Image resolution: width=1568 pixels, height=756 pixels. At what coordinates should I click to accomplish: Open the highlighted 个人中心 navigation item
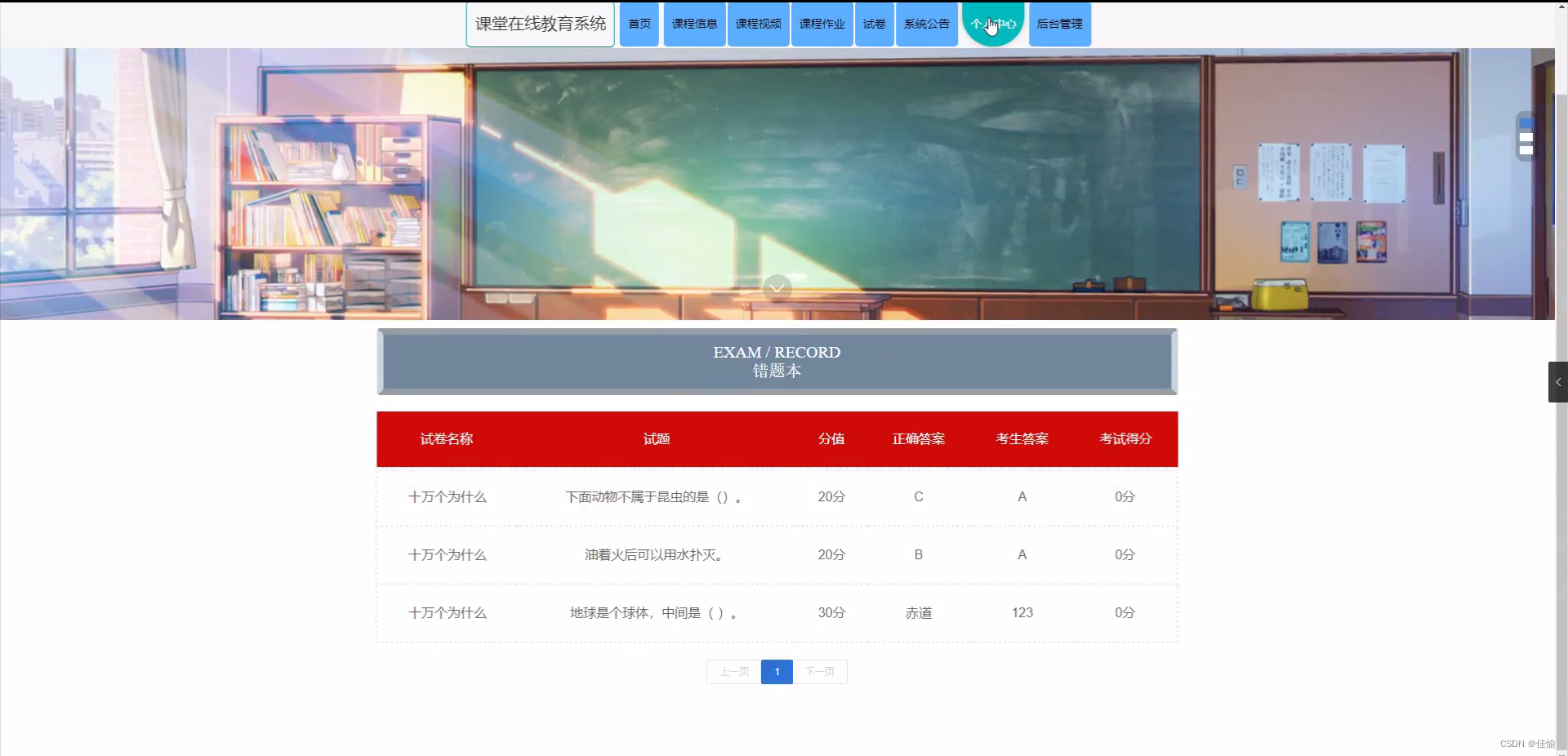coord(993,24)
